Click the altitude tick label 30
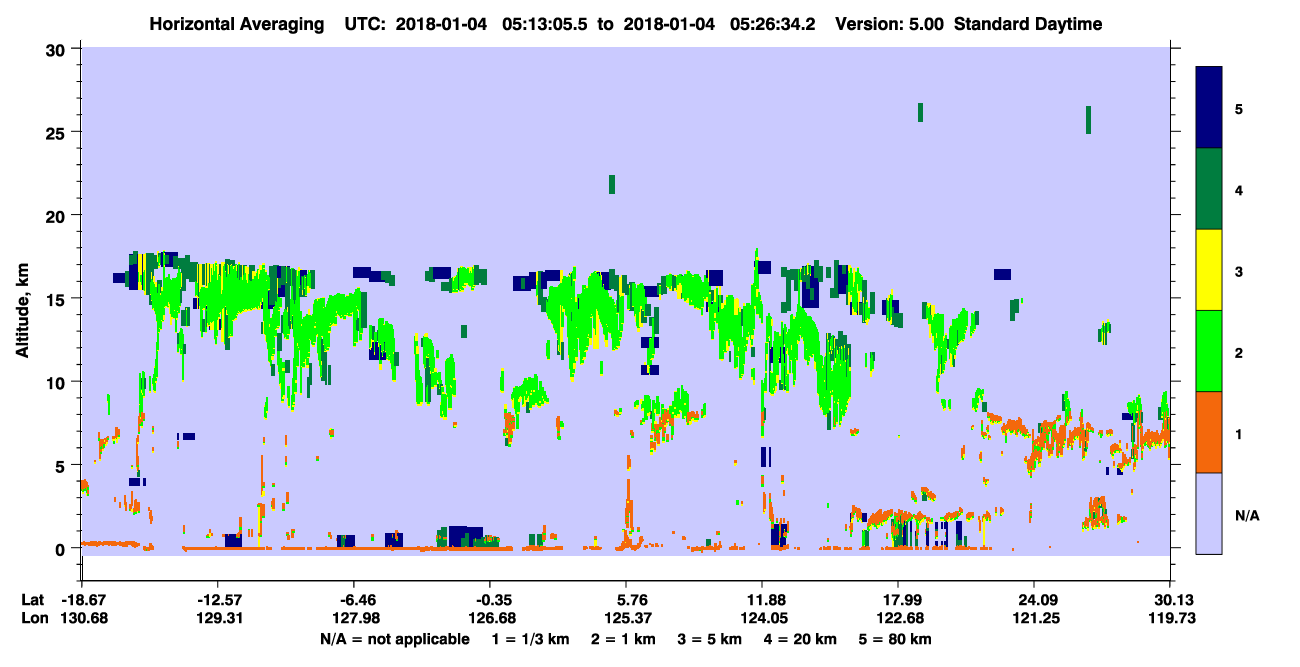 coord(58,49)
